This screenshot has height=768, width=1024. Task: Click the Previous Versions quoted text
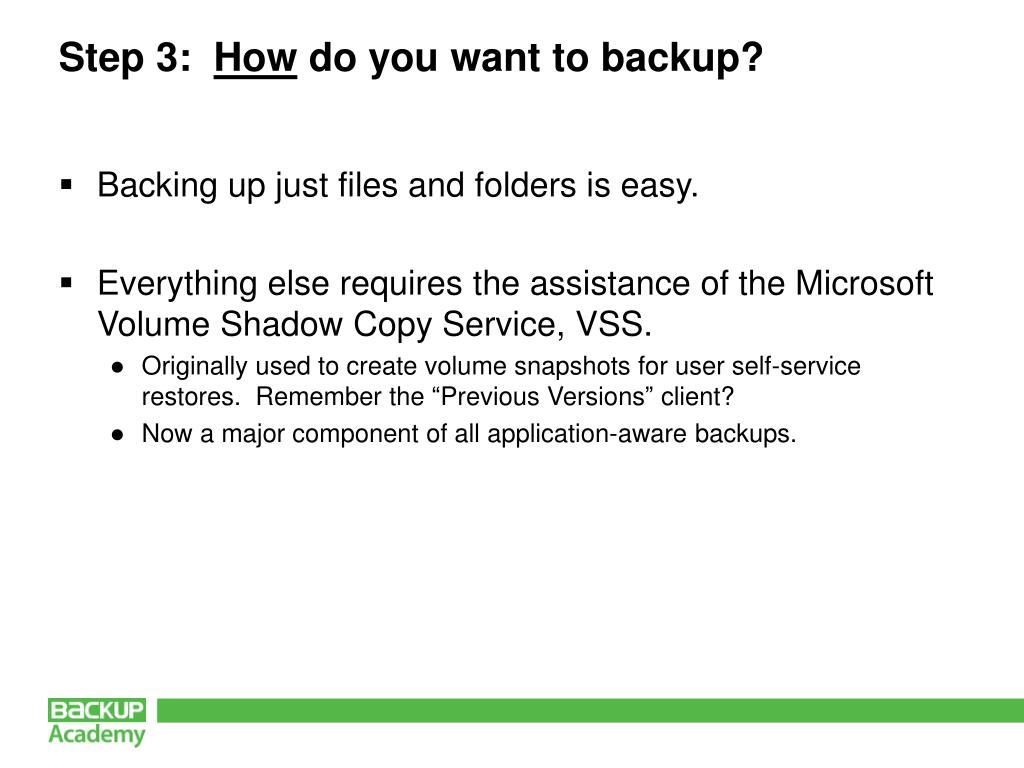(543, 397)
